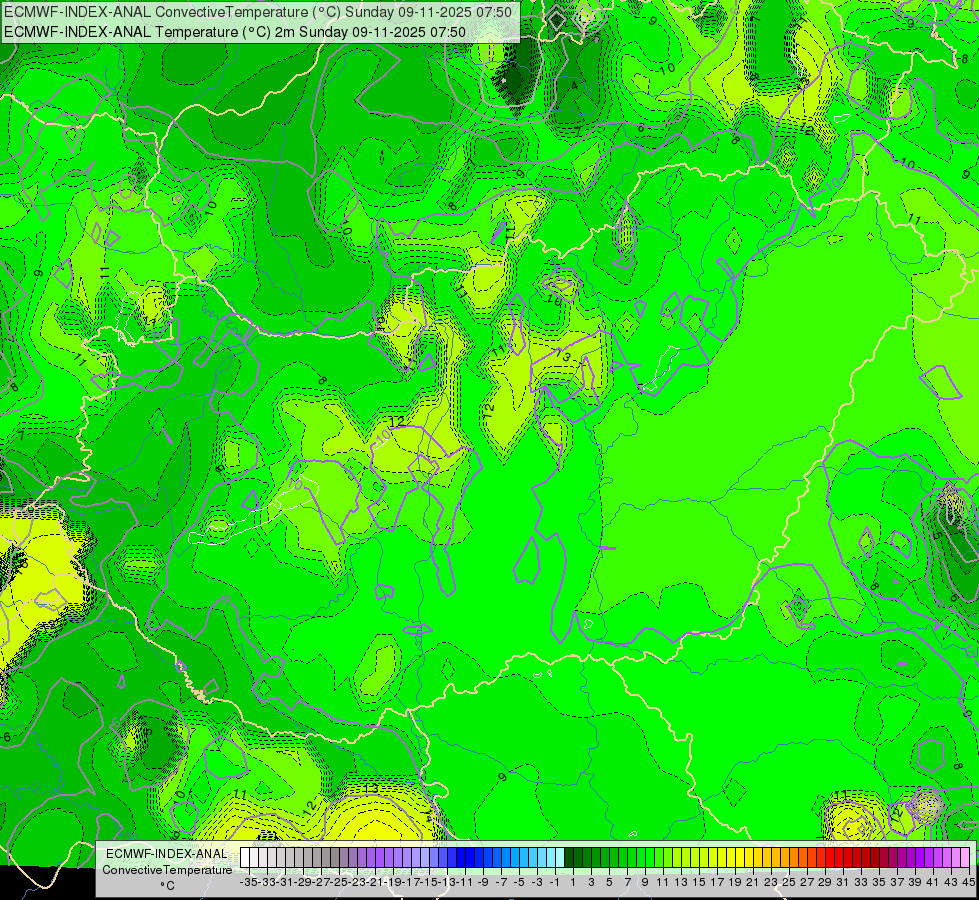Click the -35 value on the legend scale

click(249, 883)
